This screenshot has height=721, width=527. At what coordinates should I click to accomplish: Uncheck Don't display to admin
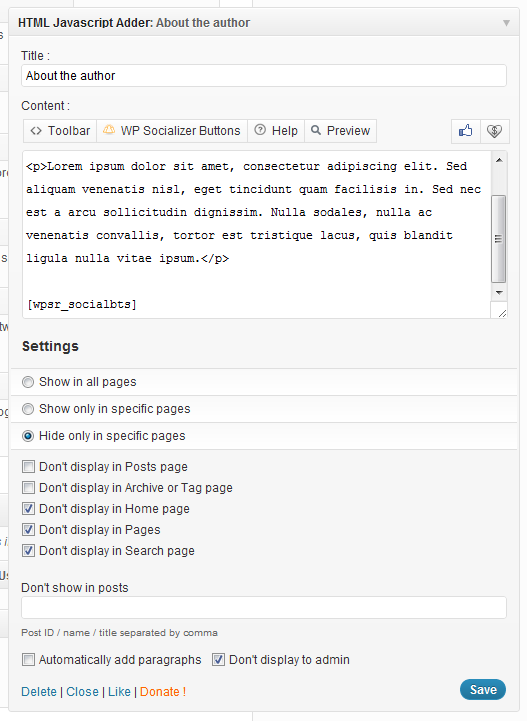[218, 660]
